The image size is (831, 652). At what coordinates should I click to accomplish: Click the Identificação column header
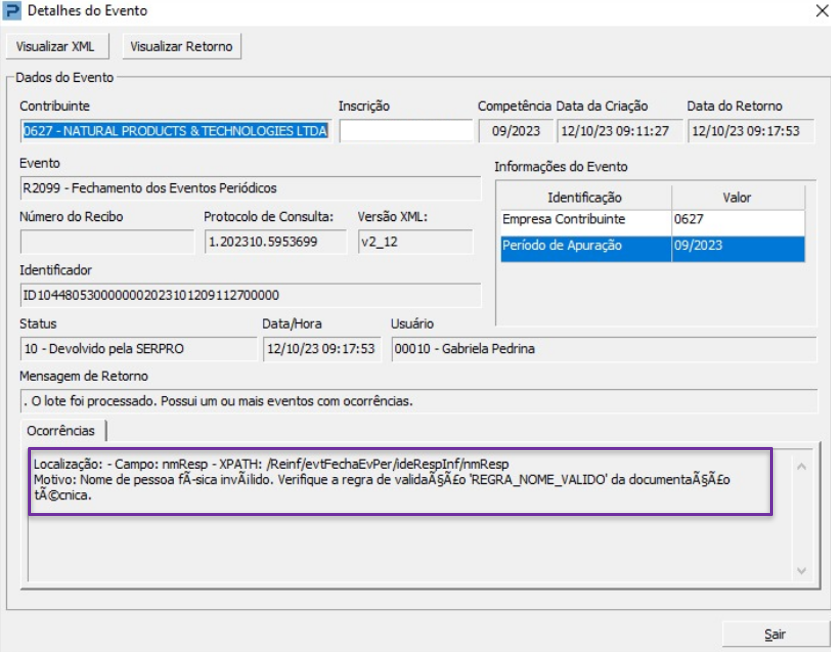(x=585, y=198)
